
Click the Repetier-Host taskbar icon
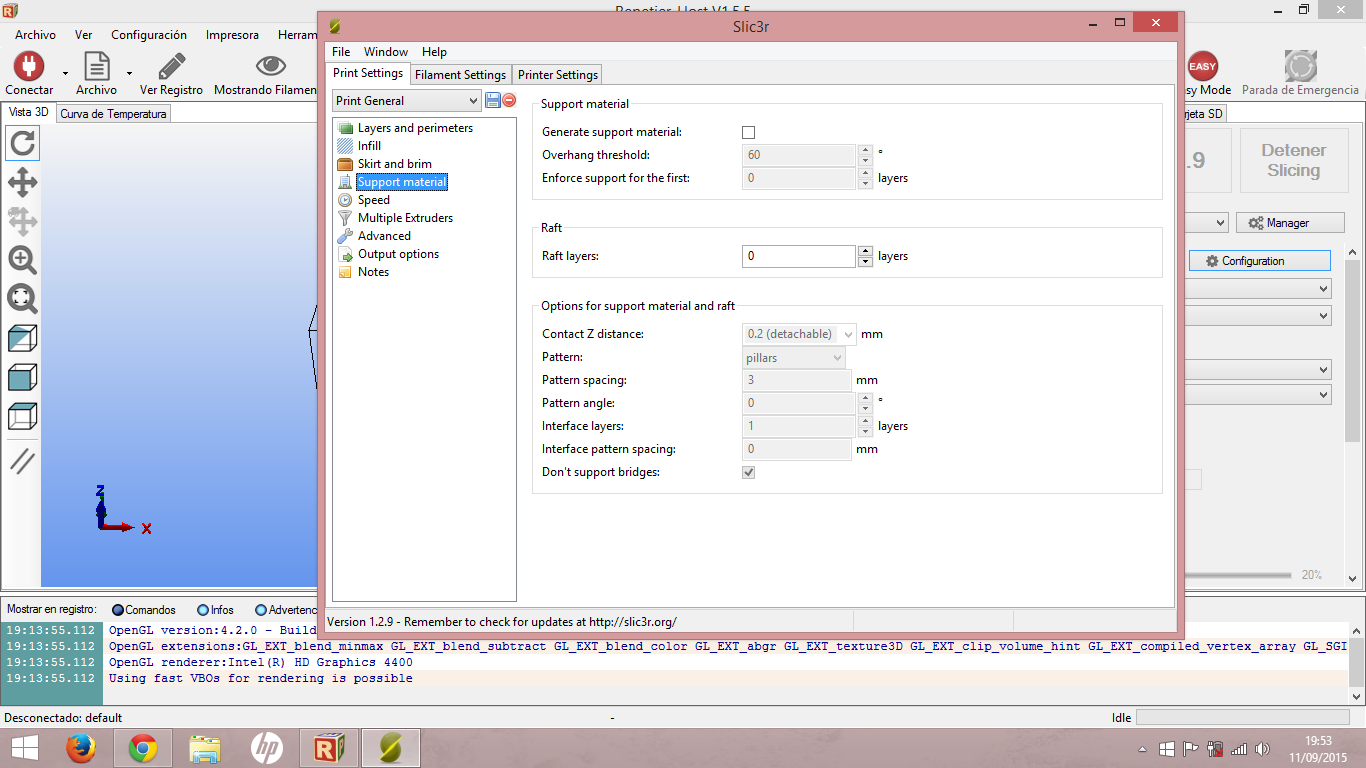pyautogui.click(x=329, y=748)
